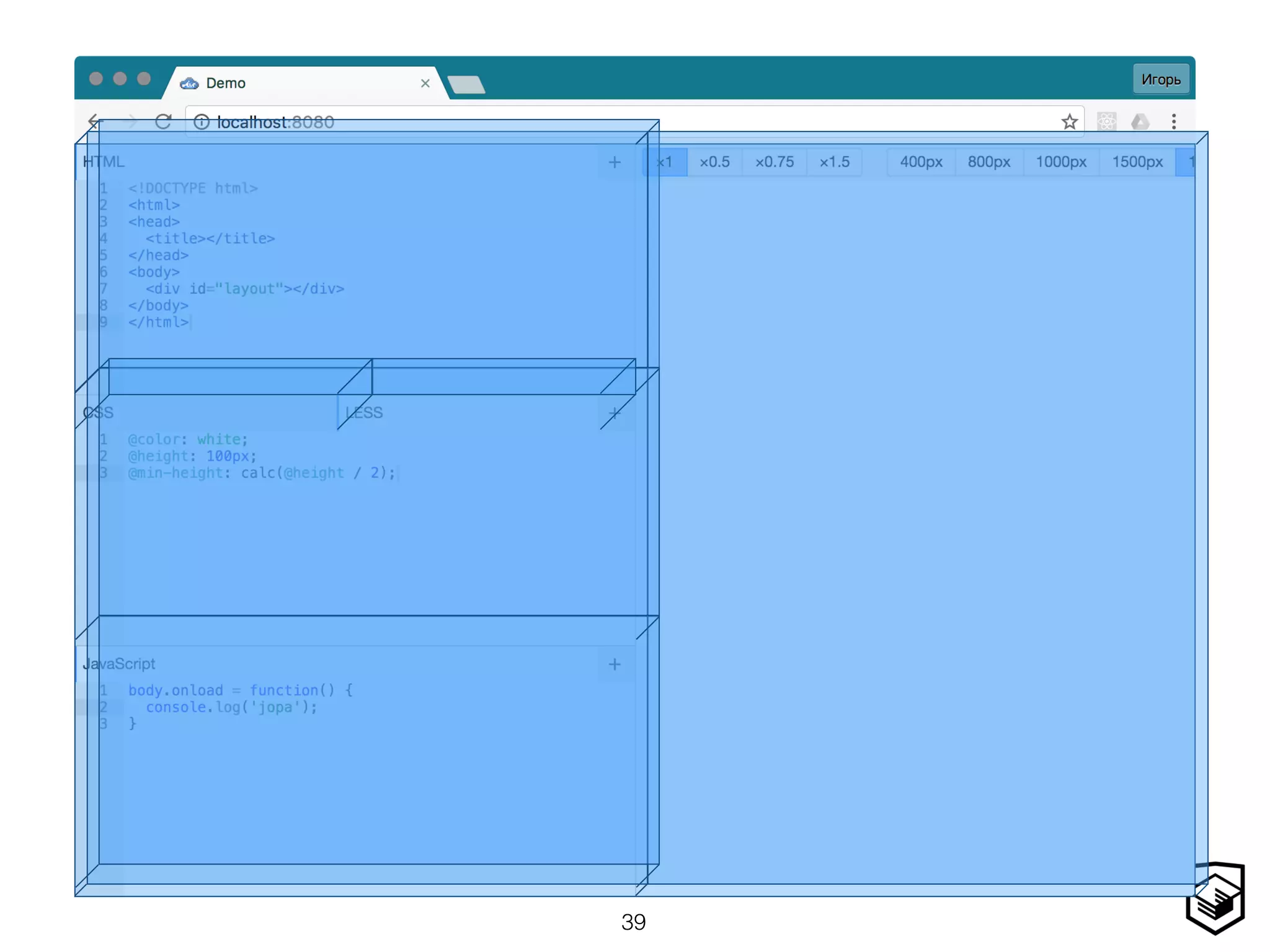Click the browser back arrow

pos(94,121)
